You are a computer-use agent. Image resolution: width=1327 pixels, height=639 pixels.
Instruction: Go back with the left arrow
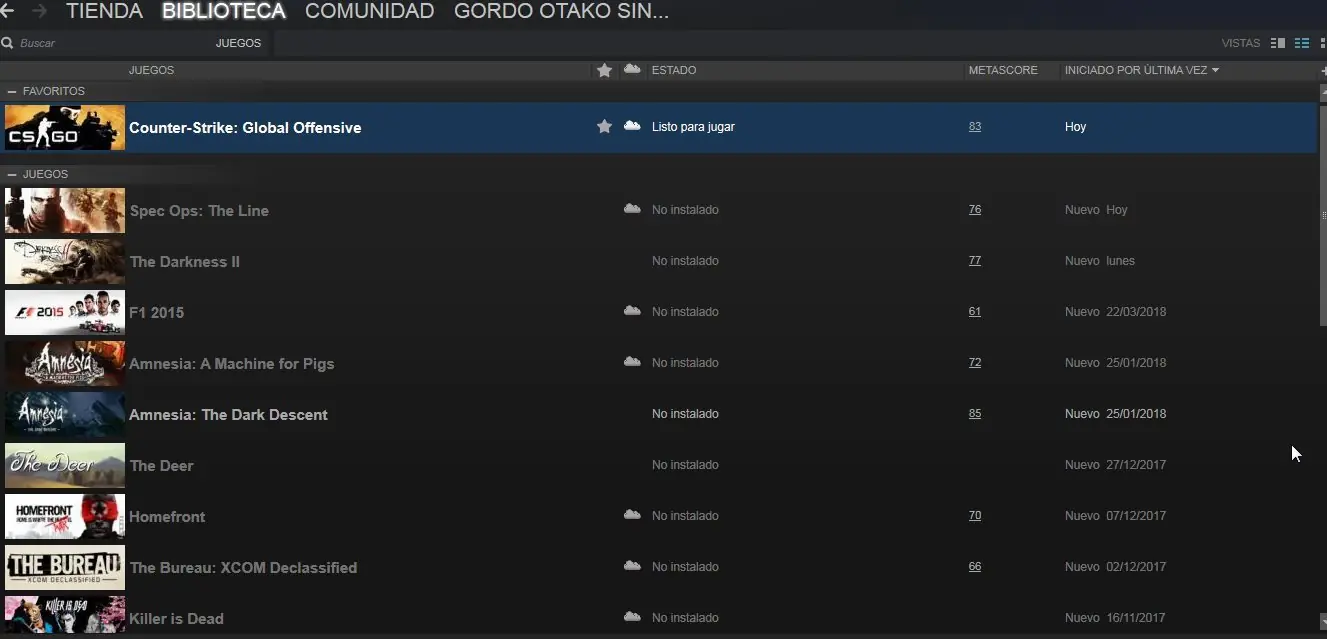(7, 11)
